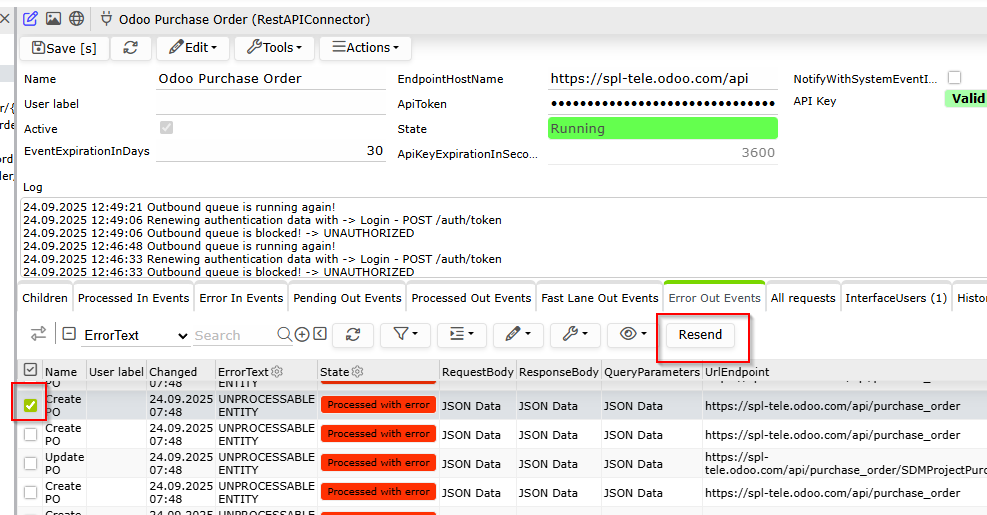Toggle the Active checkbox
The height and width of the screenshot is (515, 987).
click(x=166, y=128)
